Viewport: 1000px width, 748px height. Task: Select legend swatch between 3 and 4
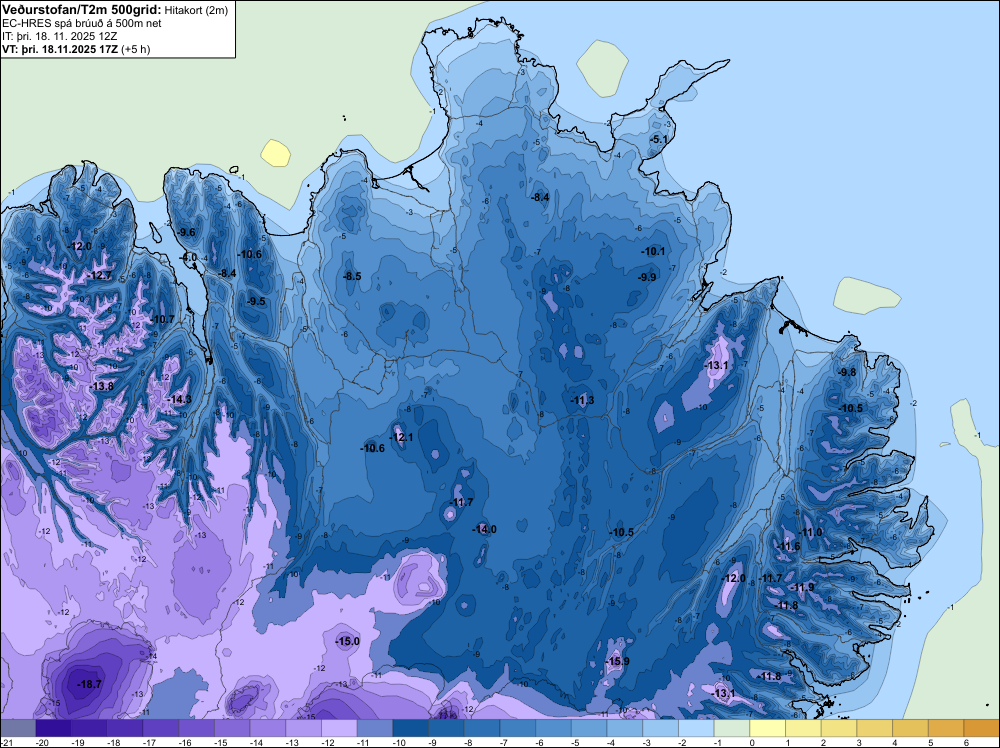[875, 728]
